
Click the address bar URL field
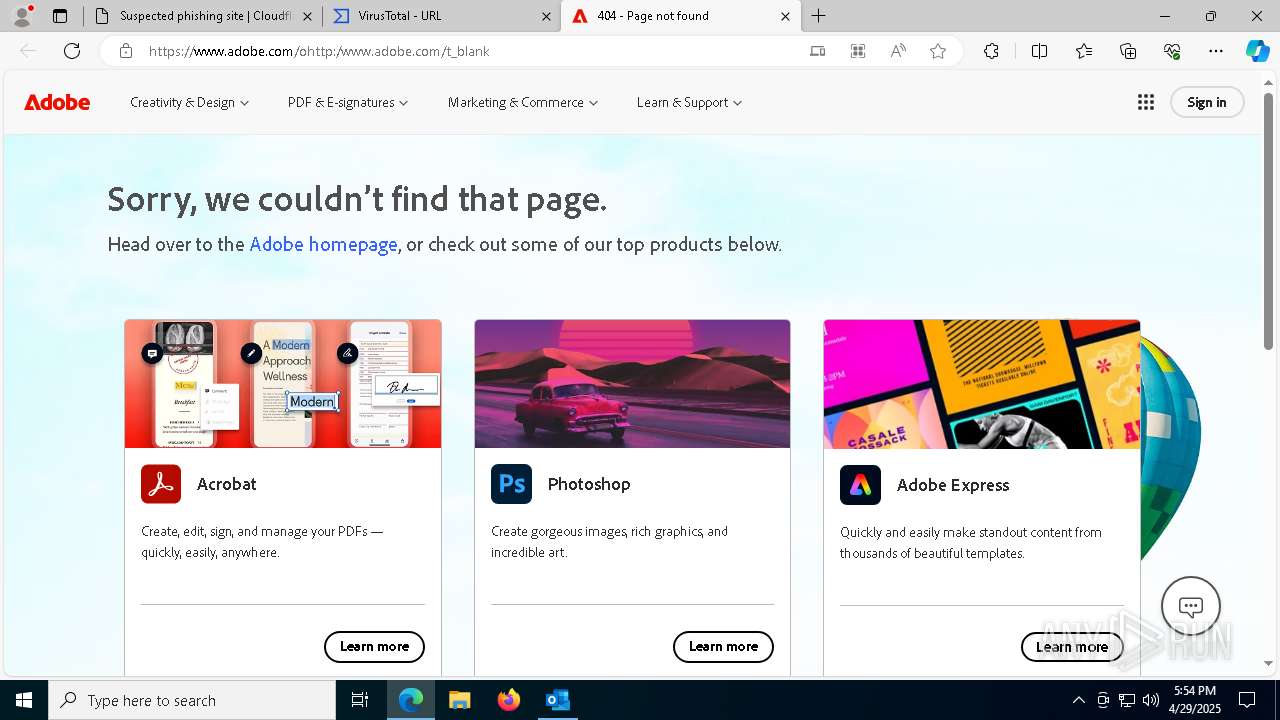[x=470, y=51]
